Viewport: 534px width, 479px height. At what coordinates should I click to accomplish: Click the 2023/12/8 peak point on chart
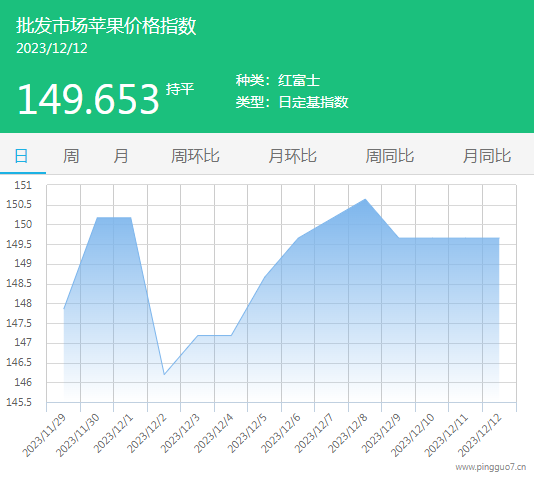click(365, 199)
